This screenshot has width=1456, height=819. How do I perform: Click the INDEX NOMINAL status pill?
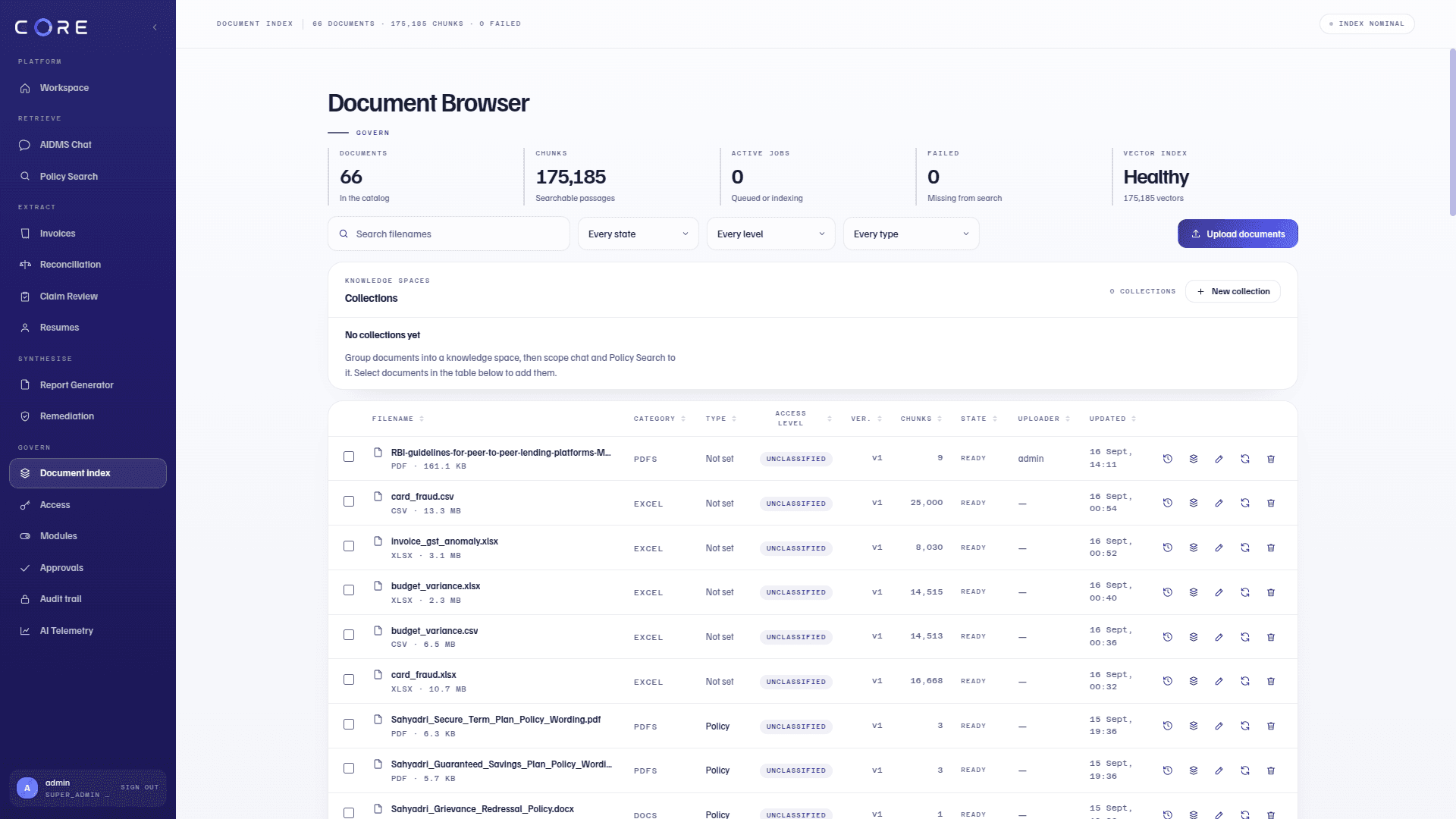click(x=1367, y=24)
